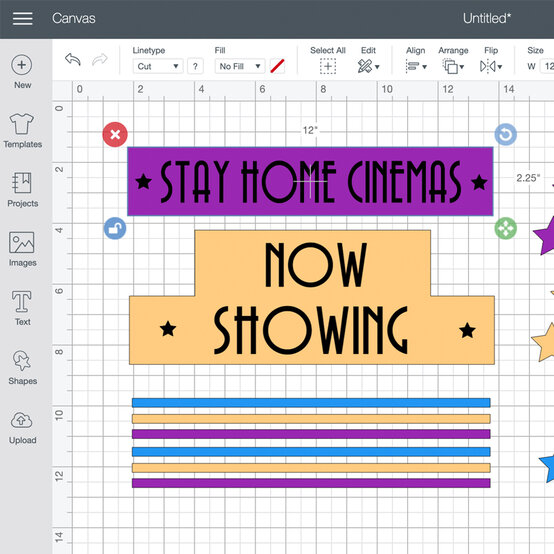Select the NOW text on orange shape
The image size is (554, 554).
(x=316, y=265)
